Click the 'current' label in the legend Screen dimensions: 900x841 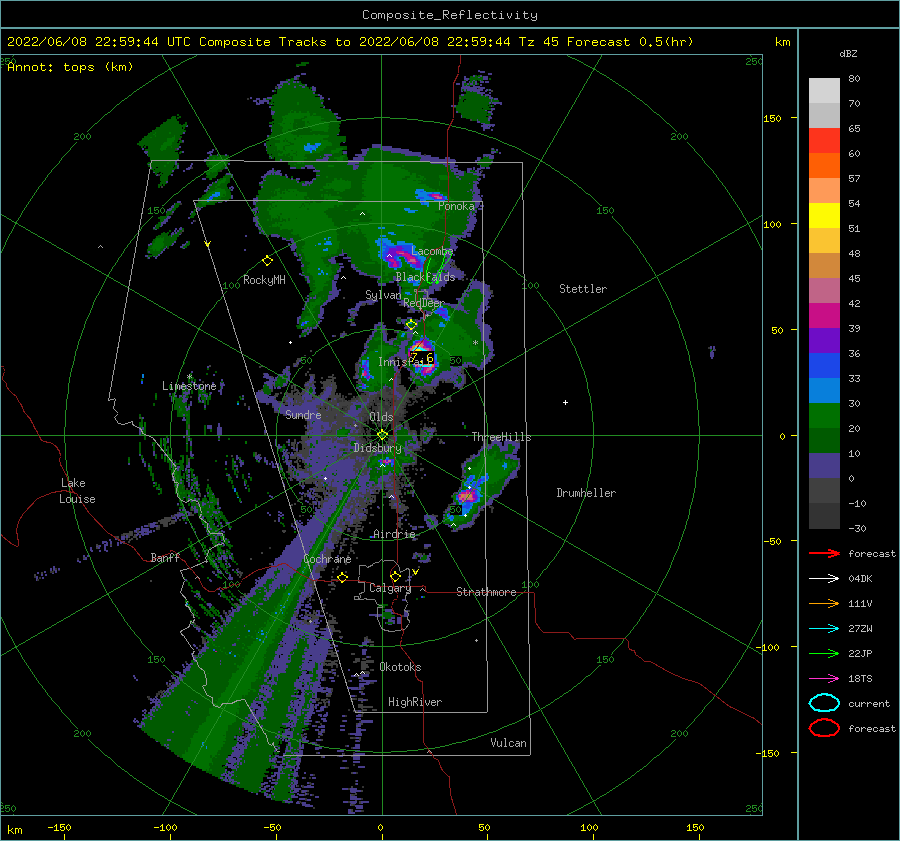[869, 703]
